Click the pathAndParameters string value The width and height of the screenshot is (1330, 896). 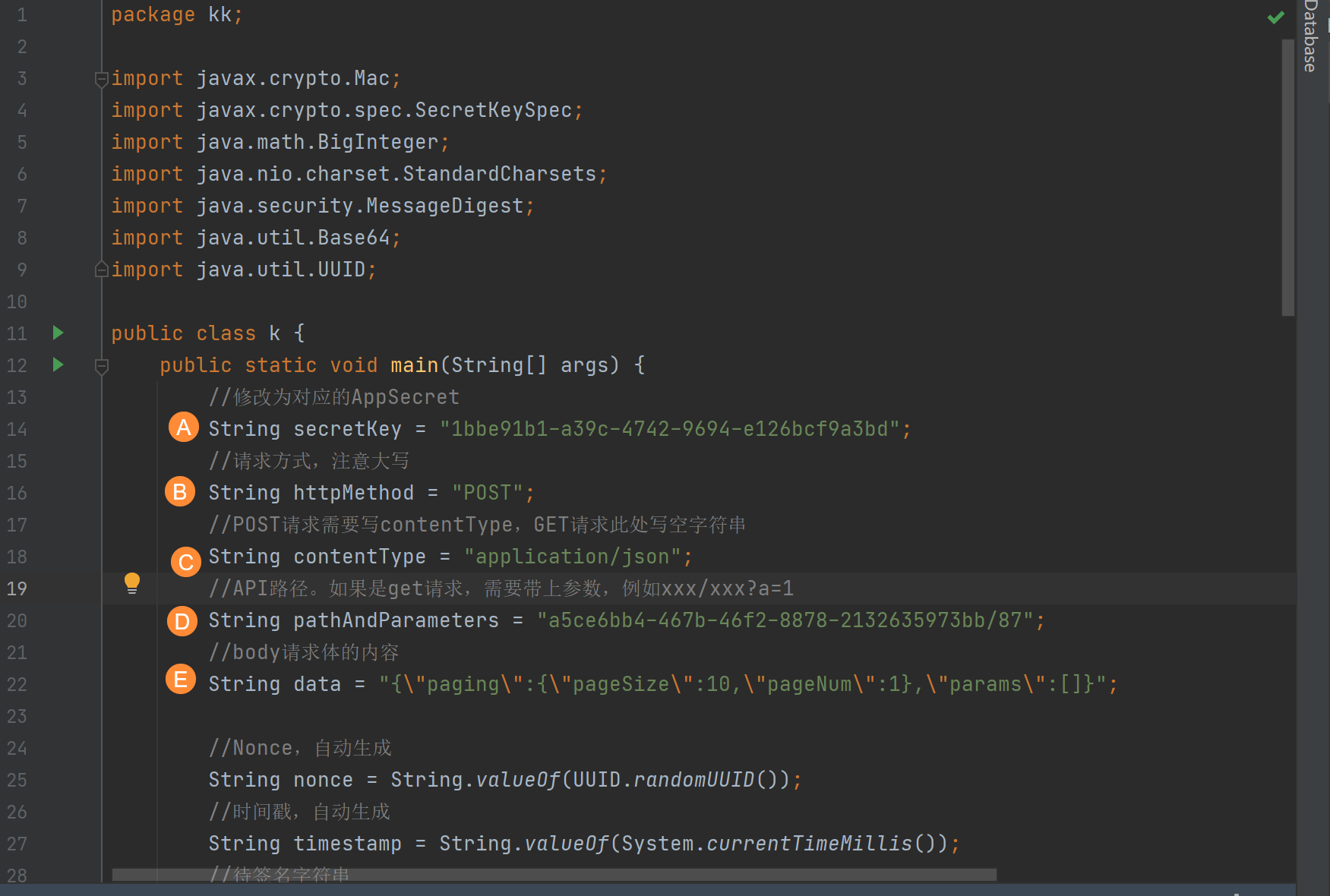point(785,620)
